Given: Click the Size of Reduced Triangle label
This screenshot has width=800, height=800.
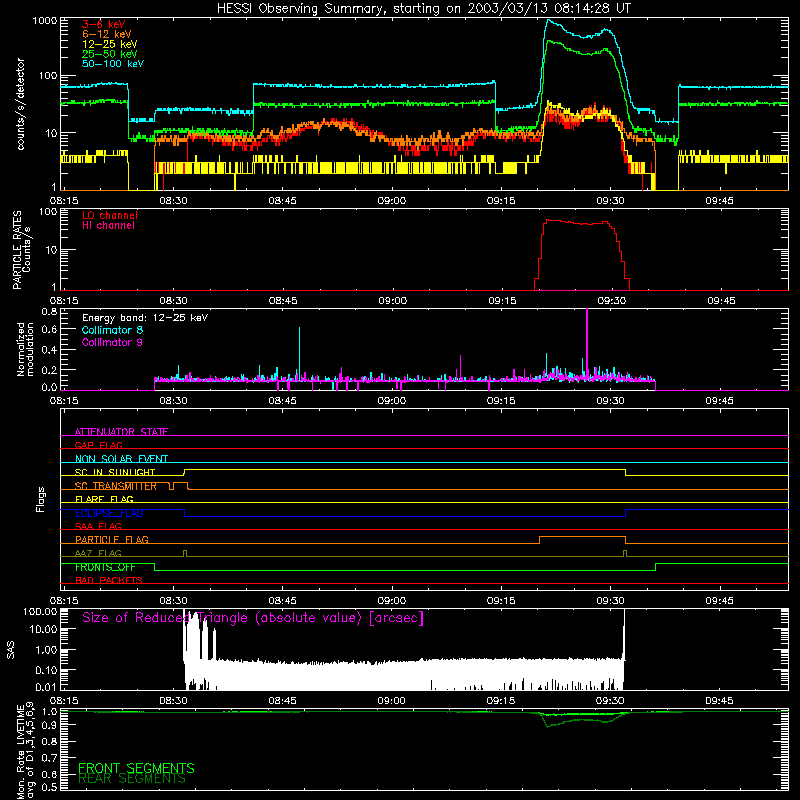Looking at the screenshot, I should pyautogui.click(x=253, y=618).
